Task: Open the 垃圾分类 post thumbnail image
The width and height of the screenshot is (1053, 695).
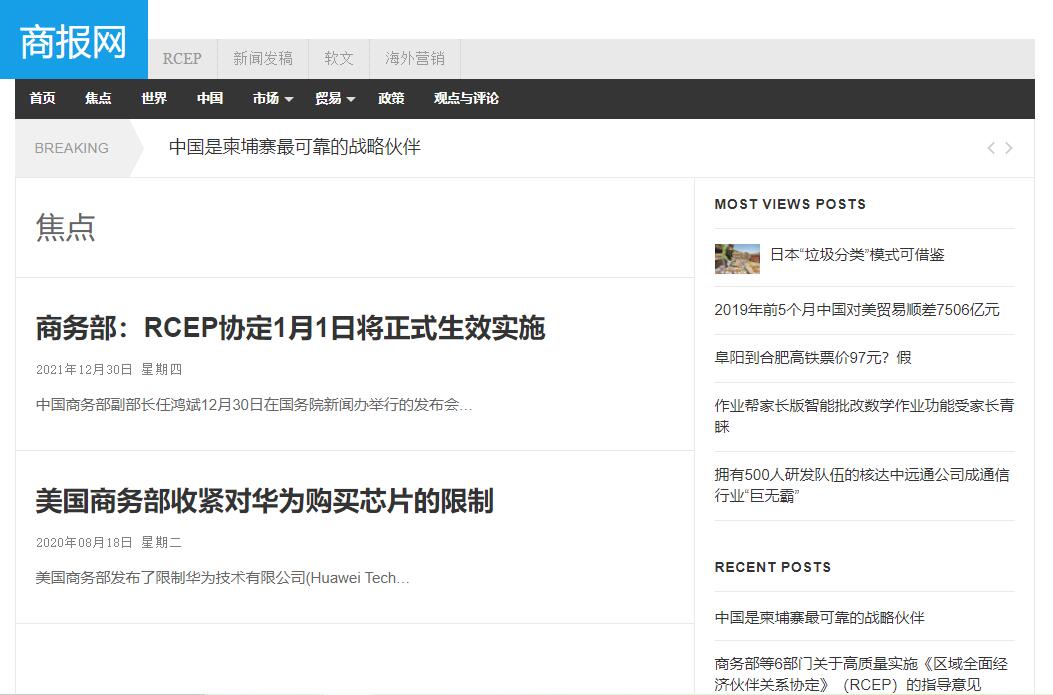Action: (x=737, y=259)
